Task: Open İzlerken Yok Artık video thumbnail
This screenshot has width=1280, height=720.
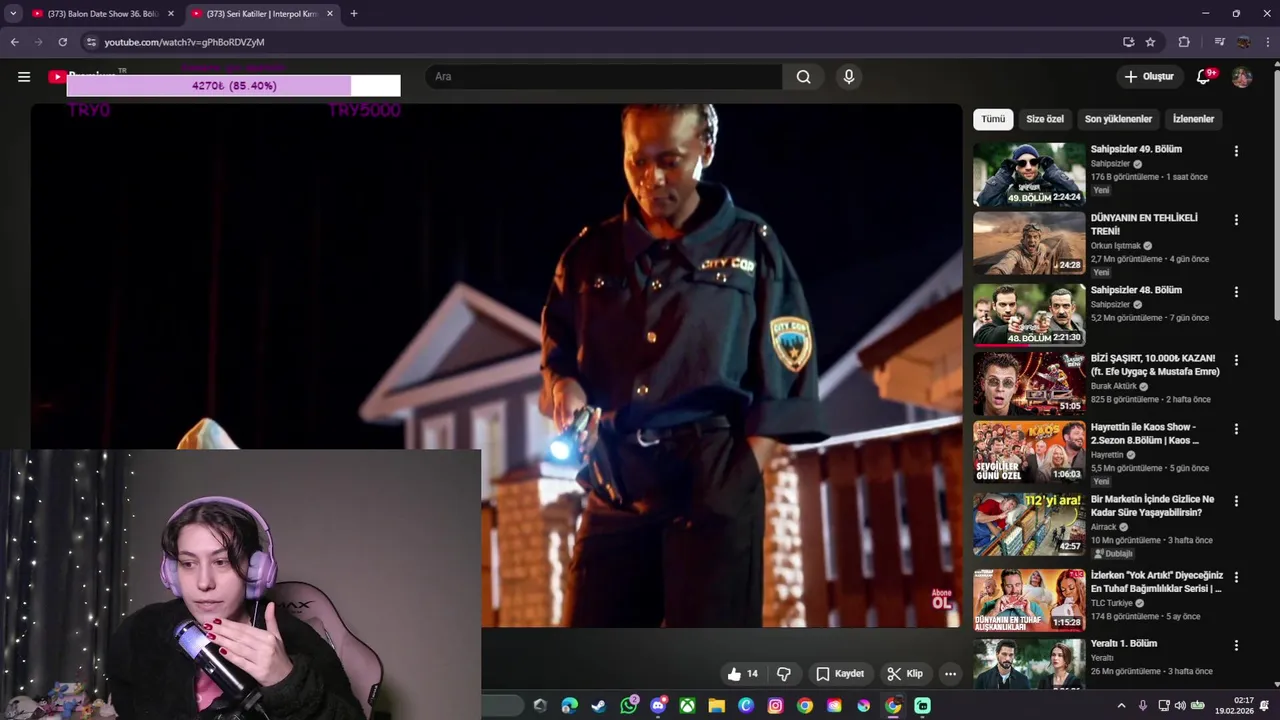Action: tap(1029, 600)
